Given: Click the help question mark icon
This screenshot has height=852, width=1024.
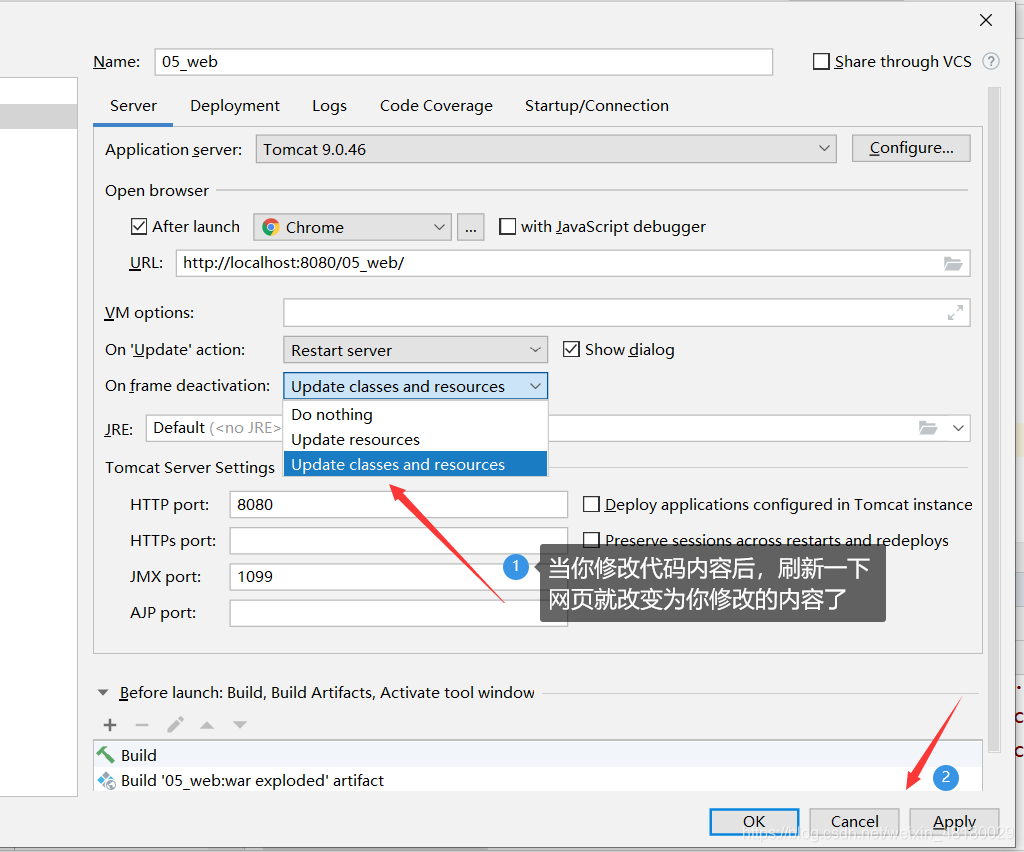Looking at the screenshot, I should coord(991,61).
